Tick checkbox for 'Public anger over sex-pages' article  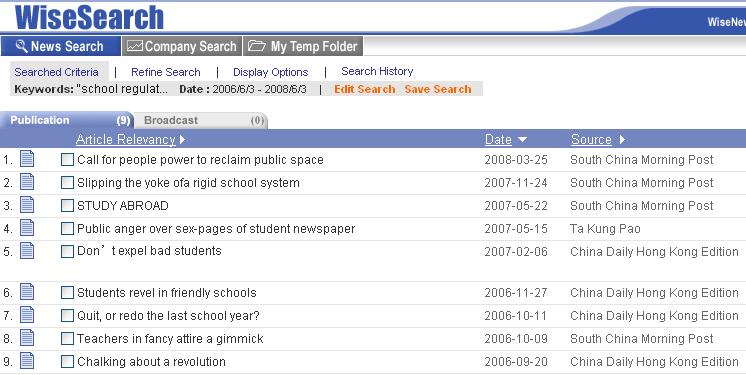coord(68,228)
